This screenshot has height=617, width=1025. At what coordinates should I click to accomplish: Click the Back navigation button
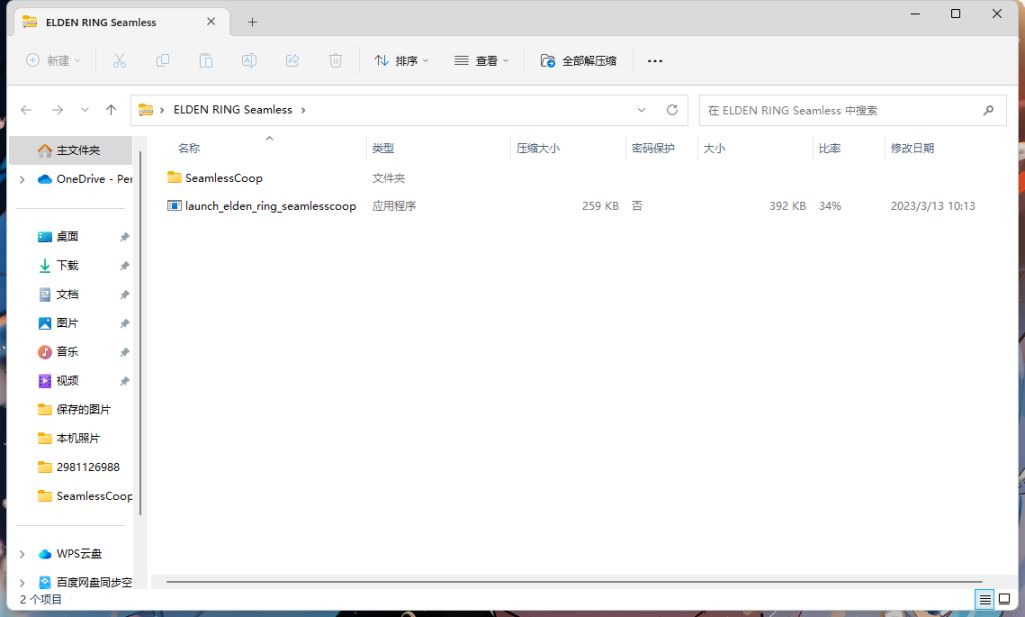pyautogui.click(x=25, y=110)
